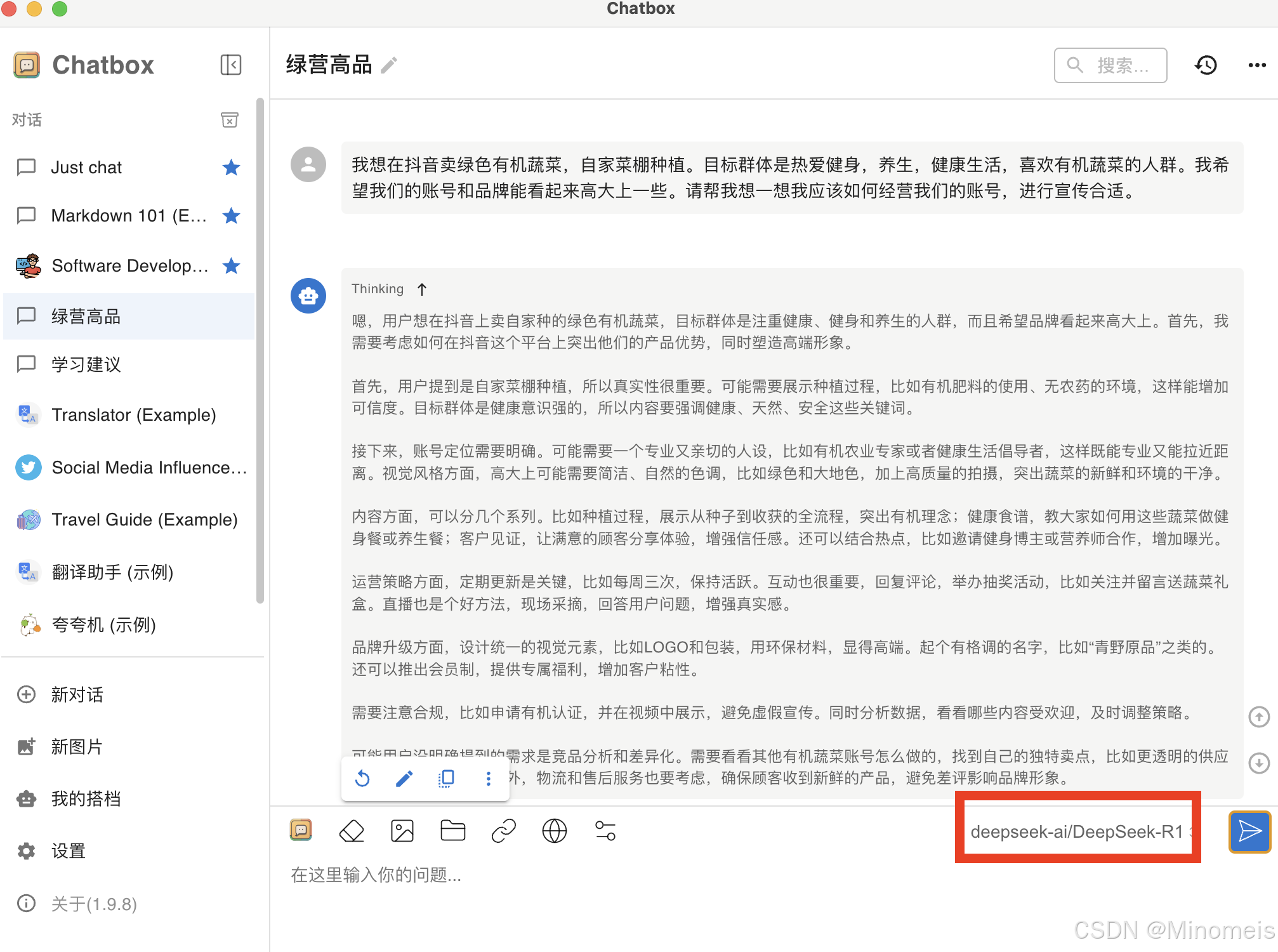Click the sidebar conversation list scrollbar
The width and height of the screenshot is (1278, 952).
pos(260,349)
